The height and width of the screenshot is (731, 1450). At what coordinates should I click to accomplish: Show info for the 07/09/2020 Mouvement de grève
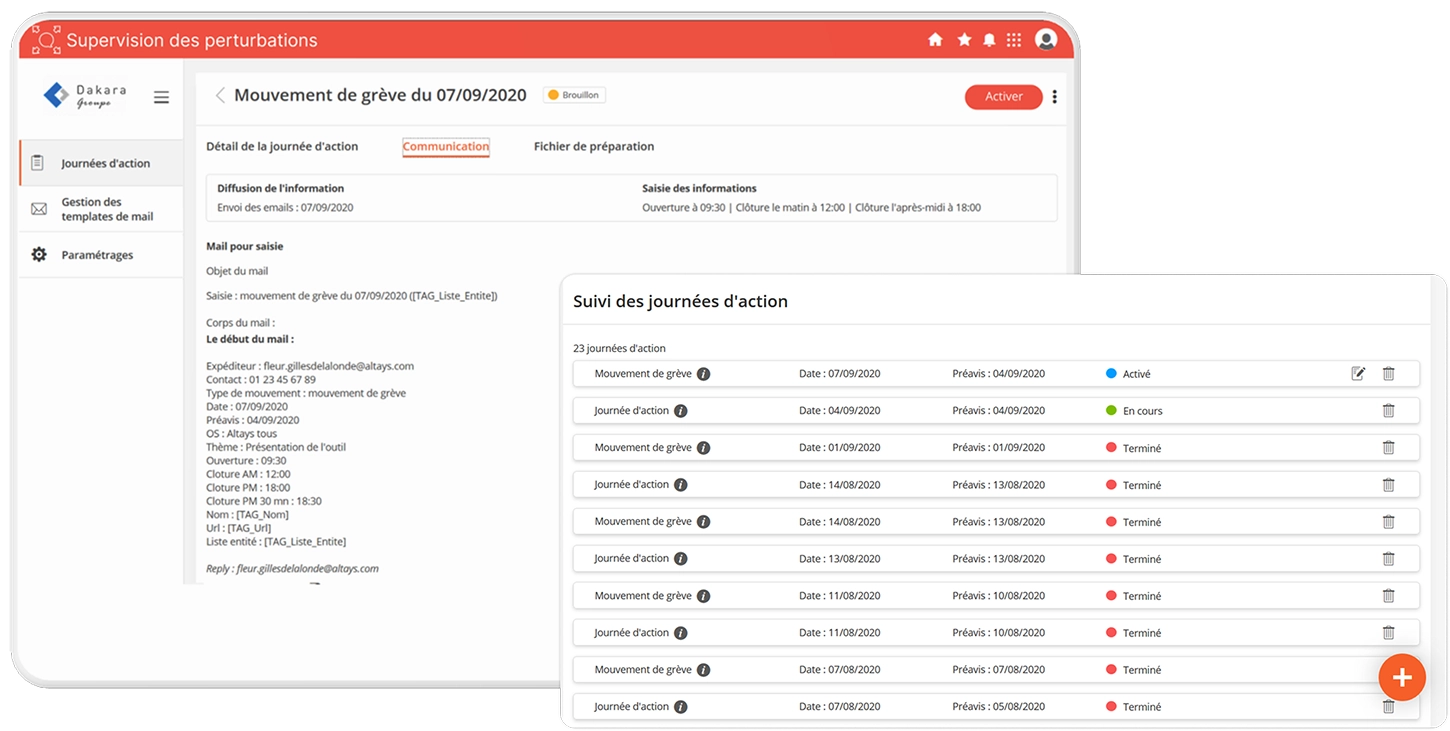pos(703,374)
